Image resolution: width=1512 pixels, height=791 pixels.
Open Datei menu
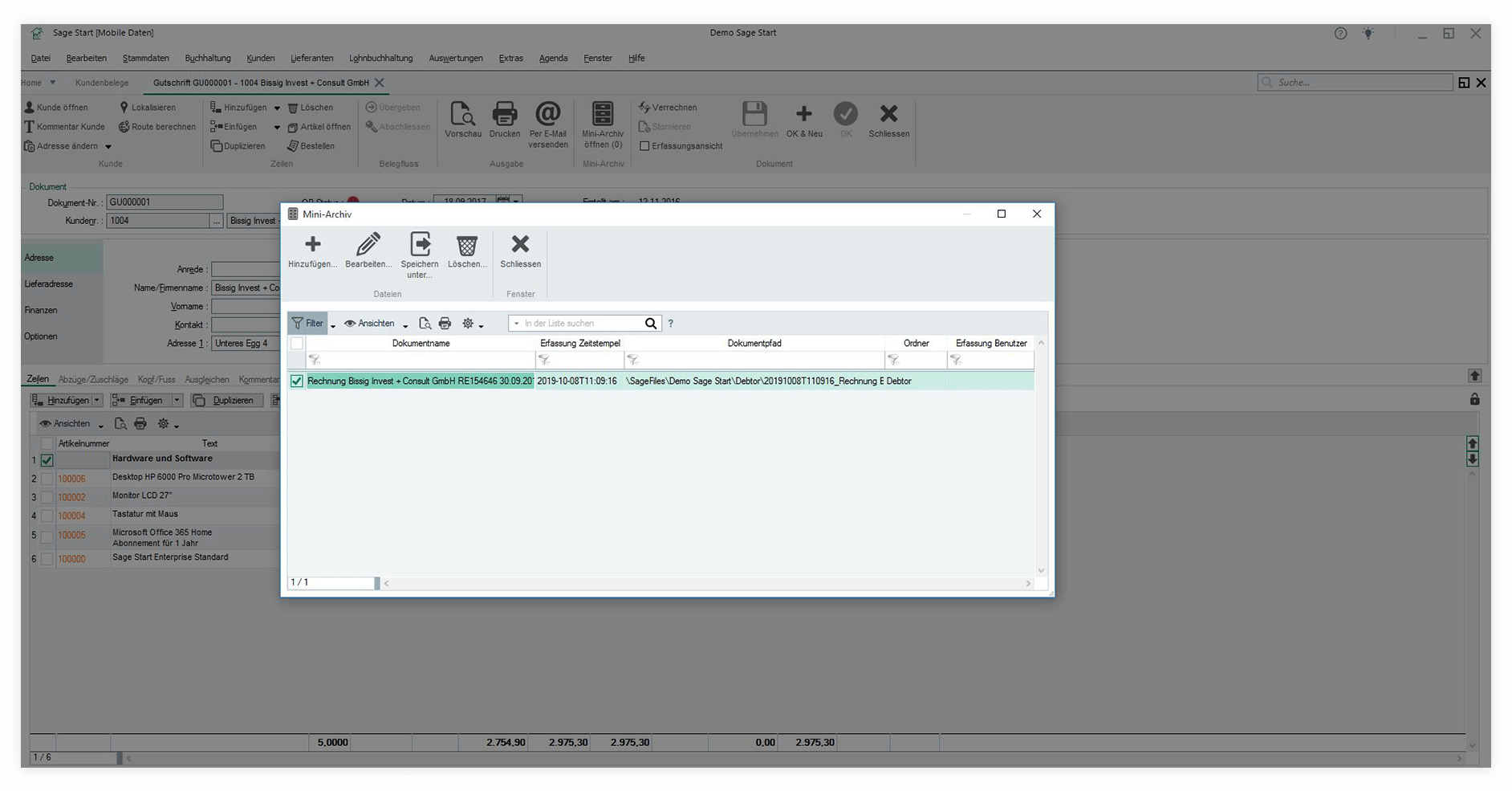click(40, 59)
